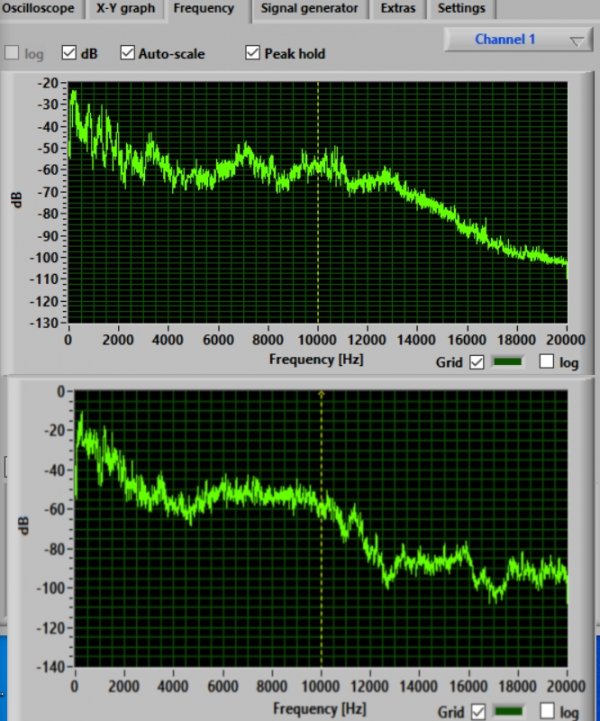Disable the Auto-scale option
The image size is (600, 721).
(x=128, y=53)
